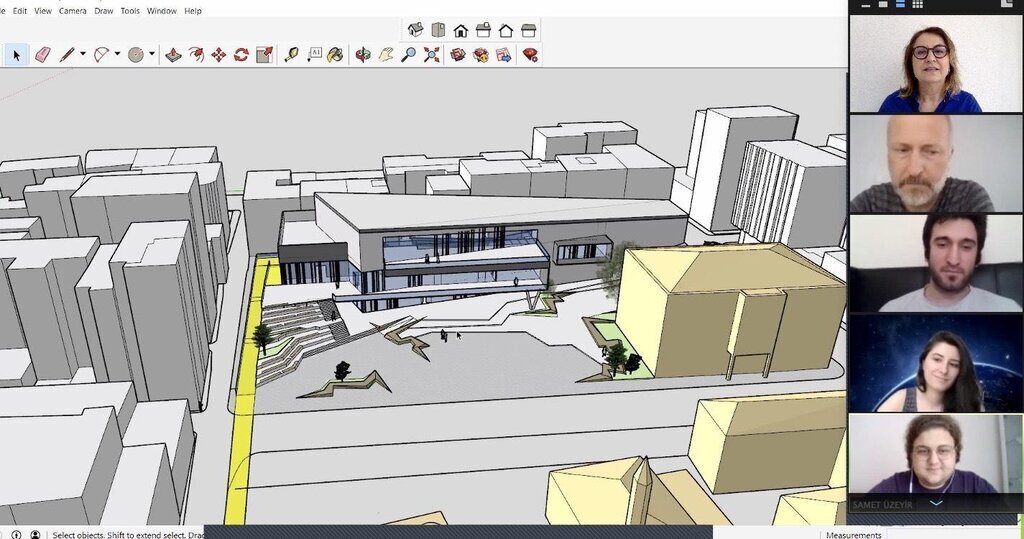The height and width of the screenshot is (539, 1024).
Task: Open the Camera menu
Action: tap(72, 11)
